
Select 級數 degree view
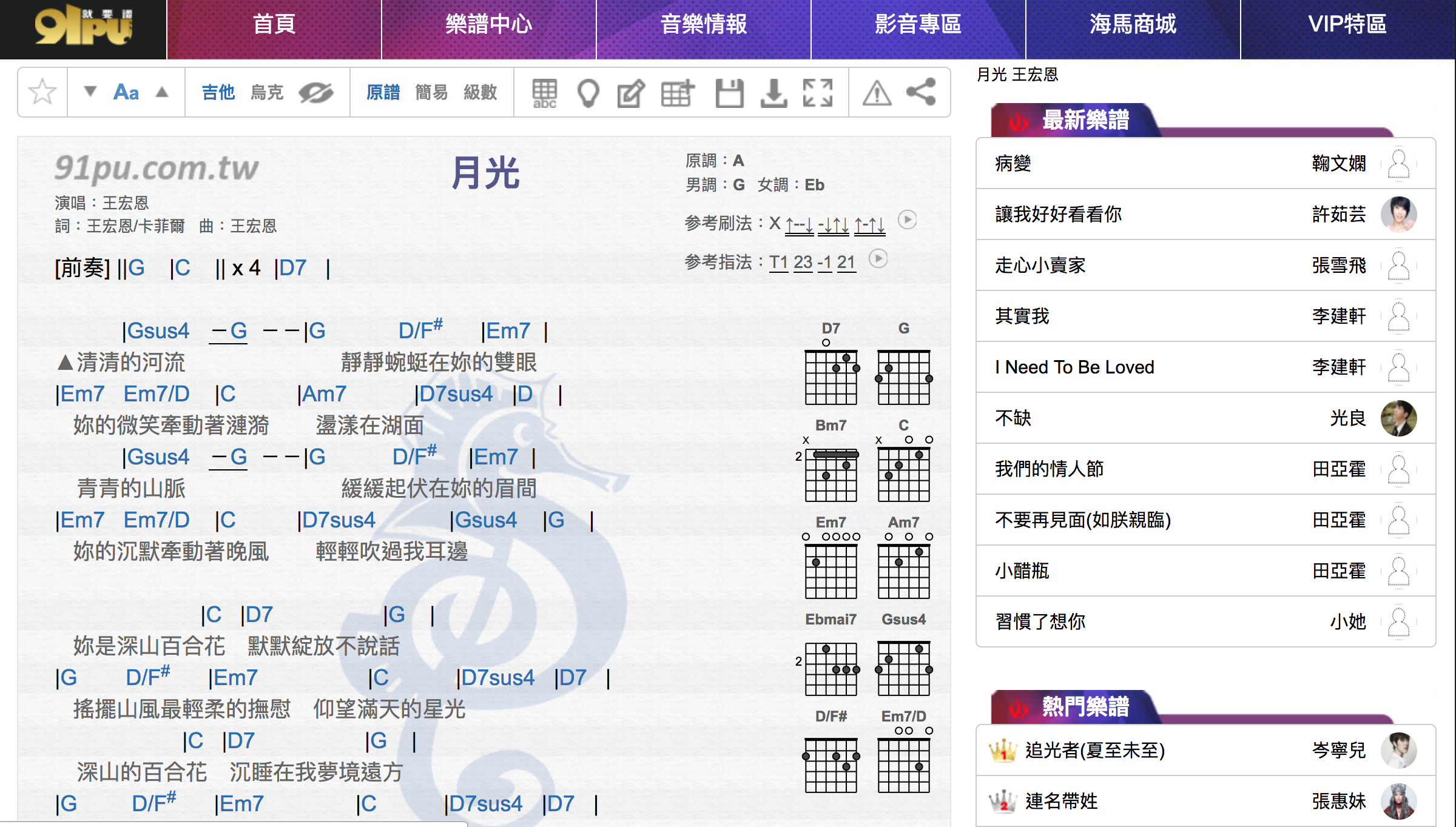point(480,92)
